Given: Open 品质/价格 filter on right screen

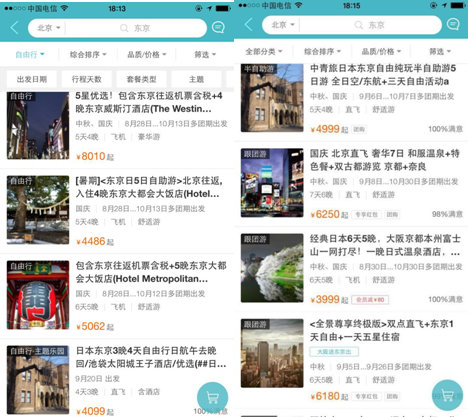Looking at the screenshot, I should pyautogui.click(x=381, y=52).
